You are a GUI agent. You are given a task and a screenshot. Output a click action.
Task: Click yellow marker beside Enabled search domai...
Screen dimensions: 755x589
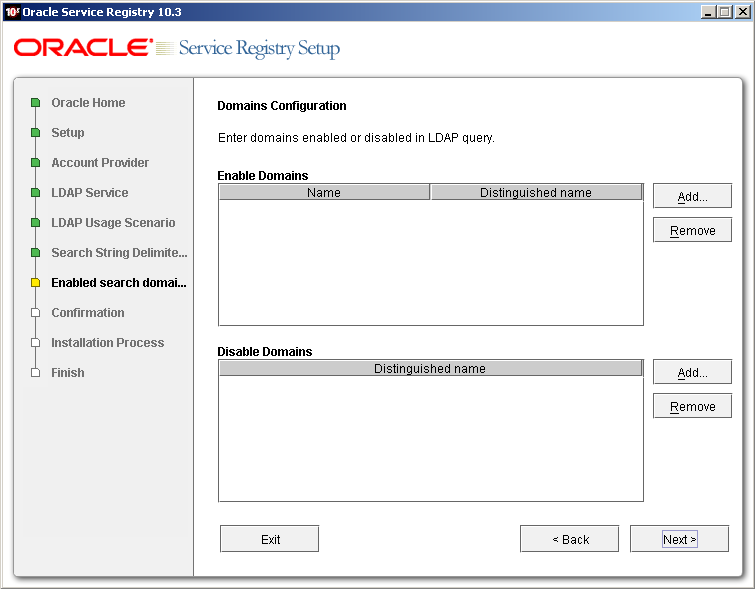tap(35, 282)
